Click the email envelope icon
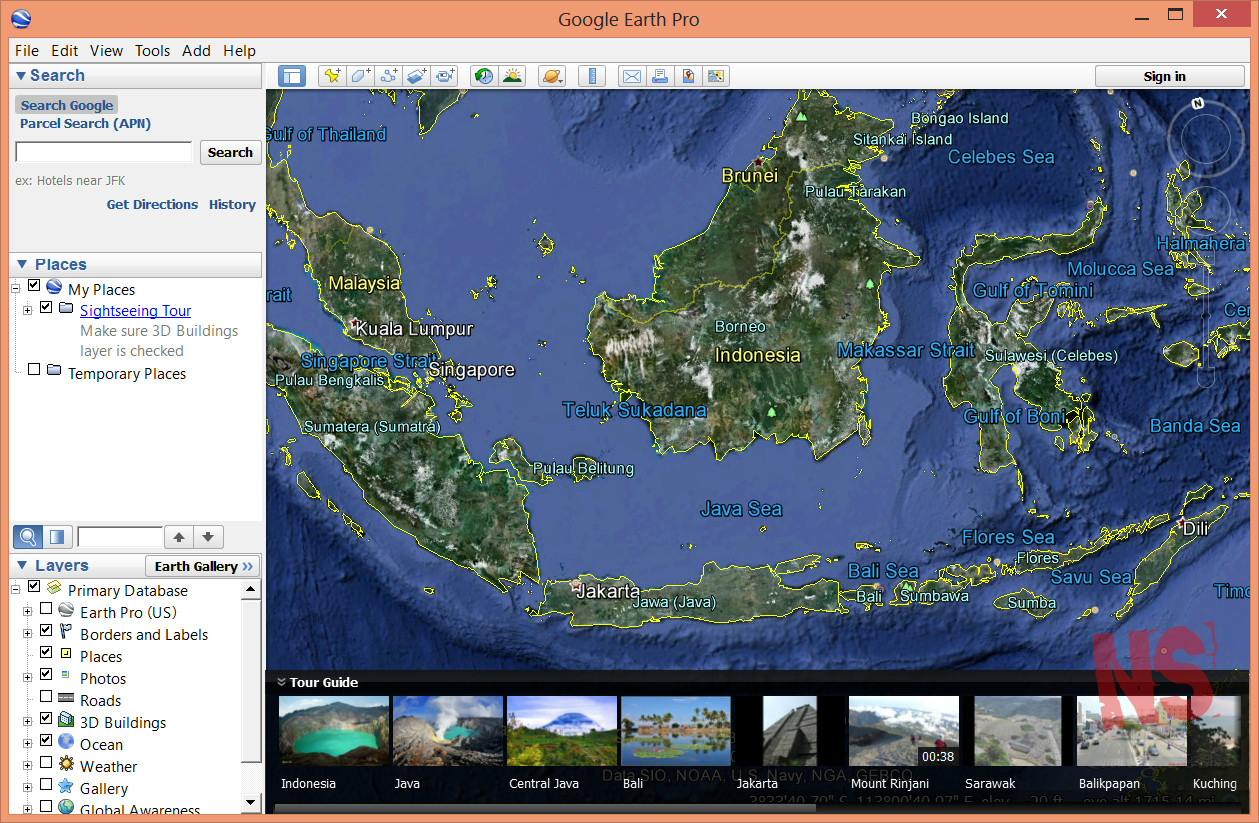 [x=631, y=76]
